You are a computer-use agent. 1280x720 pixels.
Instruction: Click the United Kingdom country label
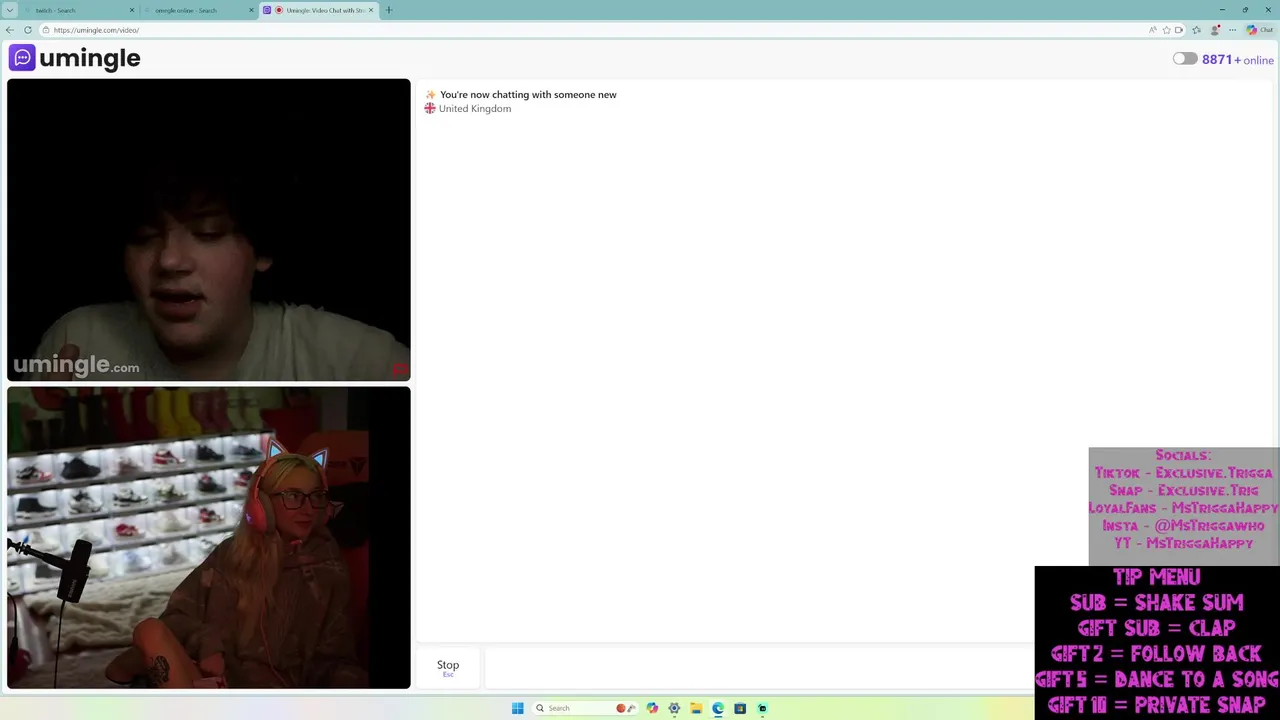[475, 108]
